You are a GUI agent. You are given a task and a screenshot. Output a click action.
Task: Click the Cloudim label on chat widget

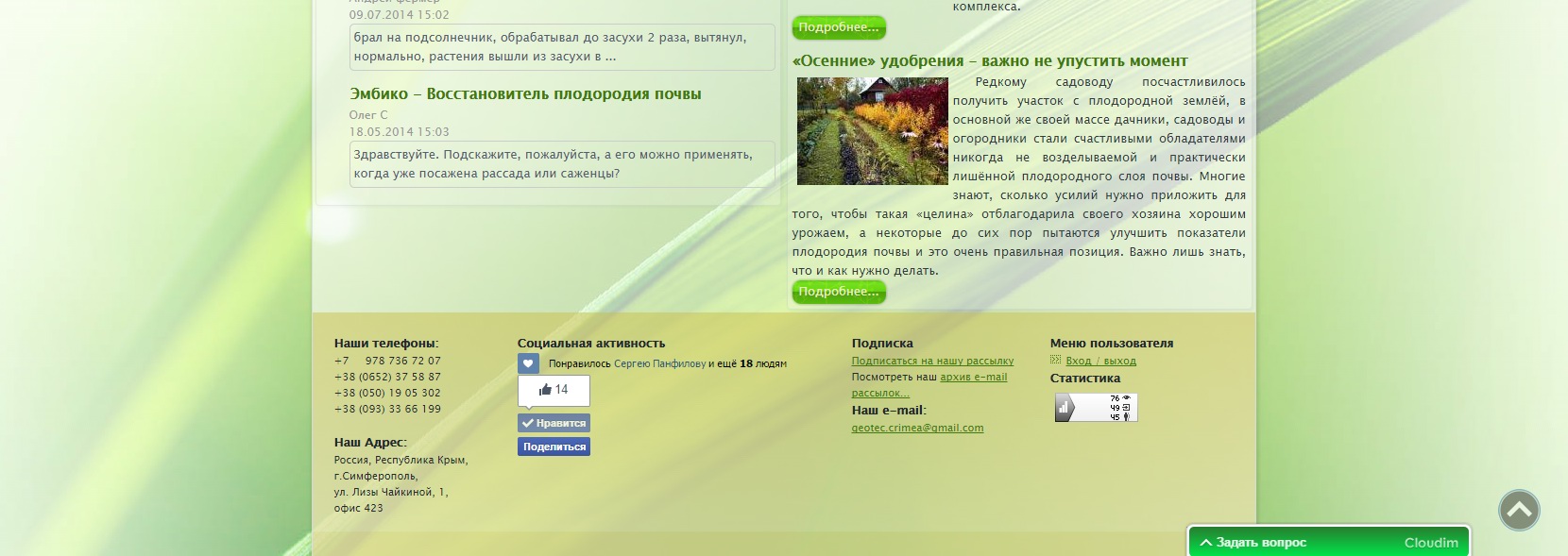click(x=1430, y=543)
